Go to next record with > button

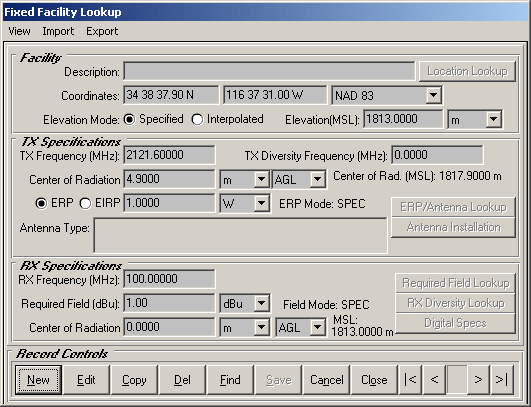point(478,380)
